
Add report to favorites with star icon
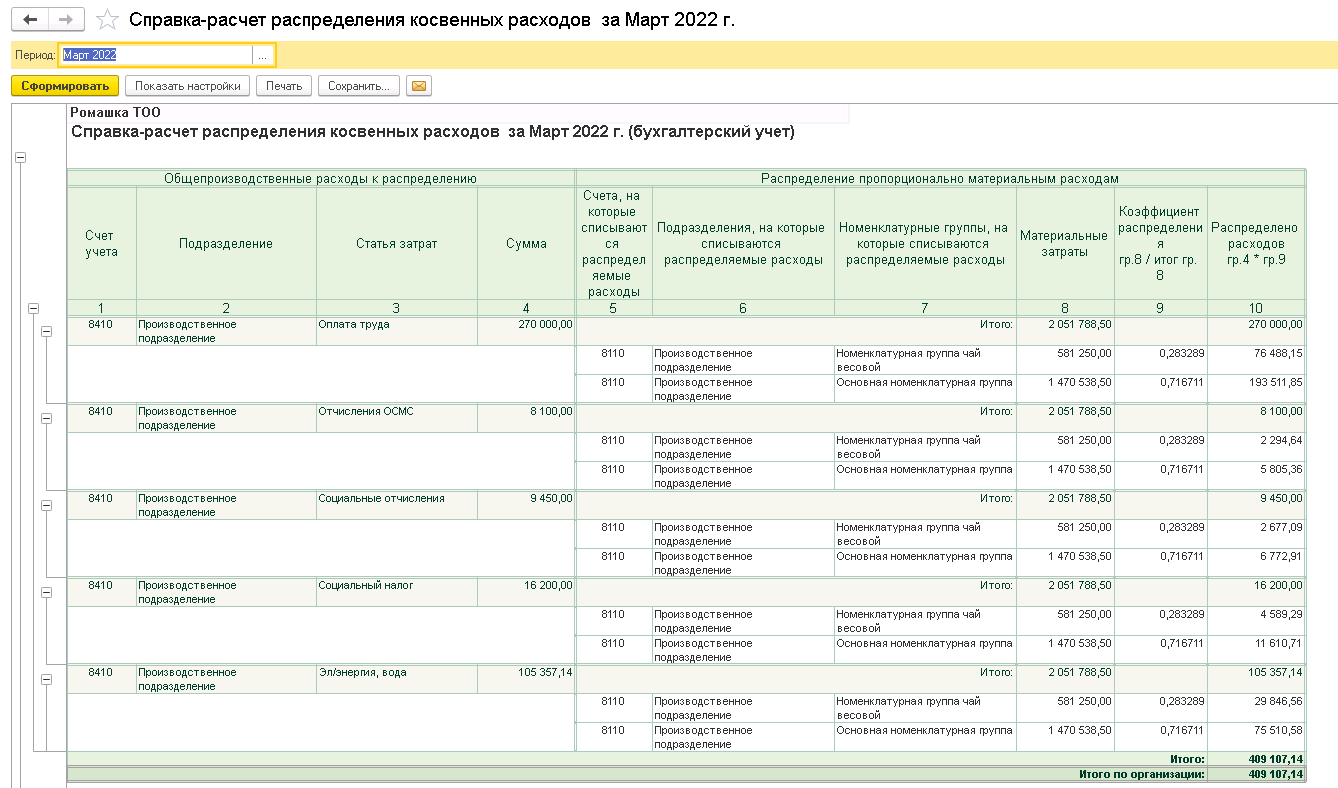coord(107,20)
